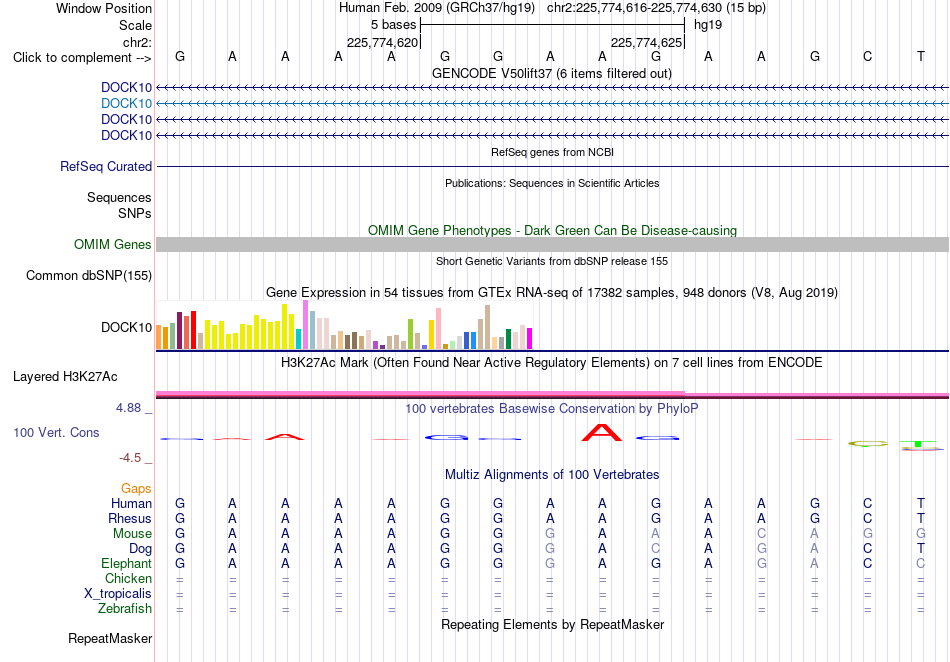Click the base C in the sequence row
The width and height of the screenshot is (950, 662).
pos(868,57)
